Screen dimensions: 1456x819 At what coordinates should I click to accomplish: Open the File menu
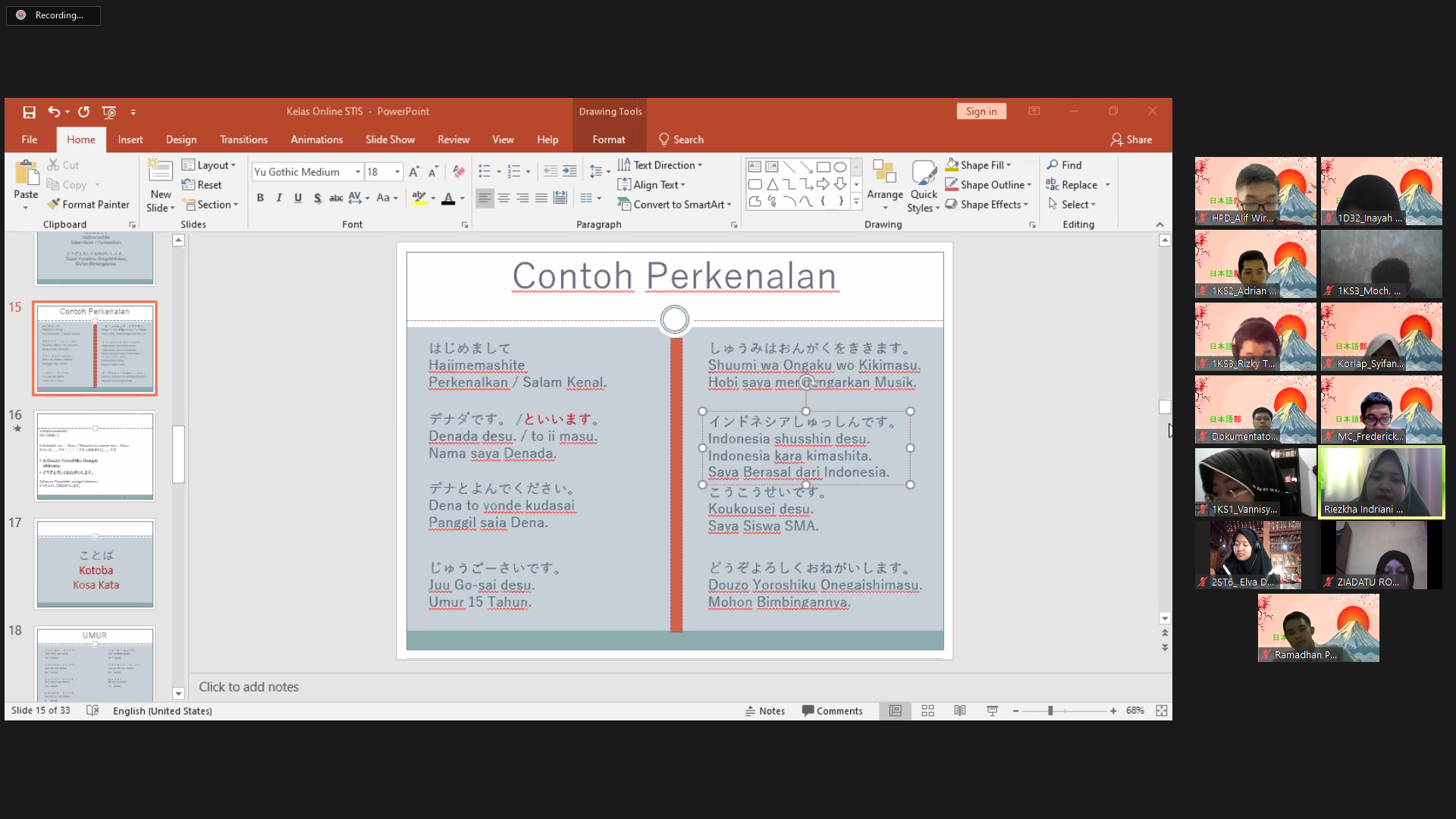tap(30, 140)
